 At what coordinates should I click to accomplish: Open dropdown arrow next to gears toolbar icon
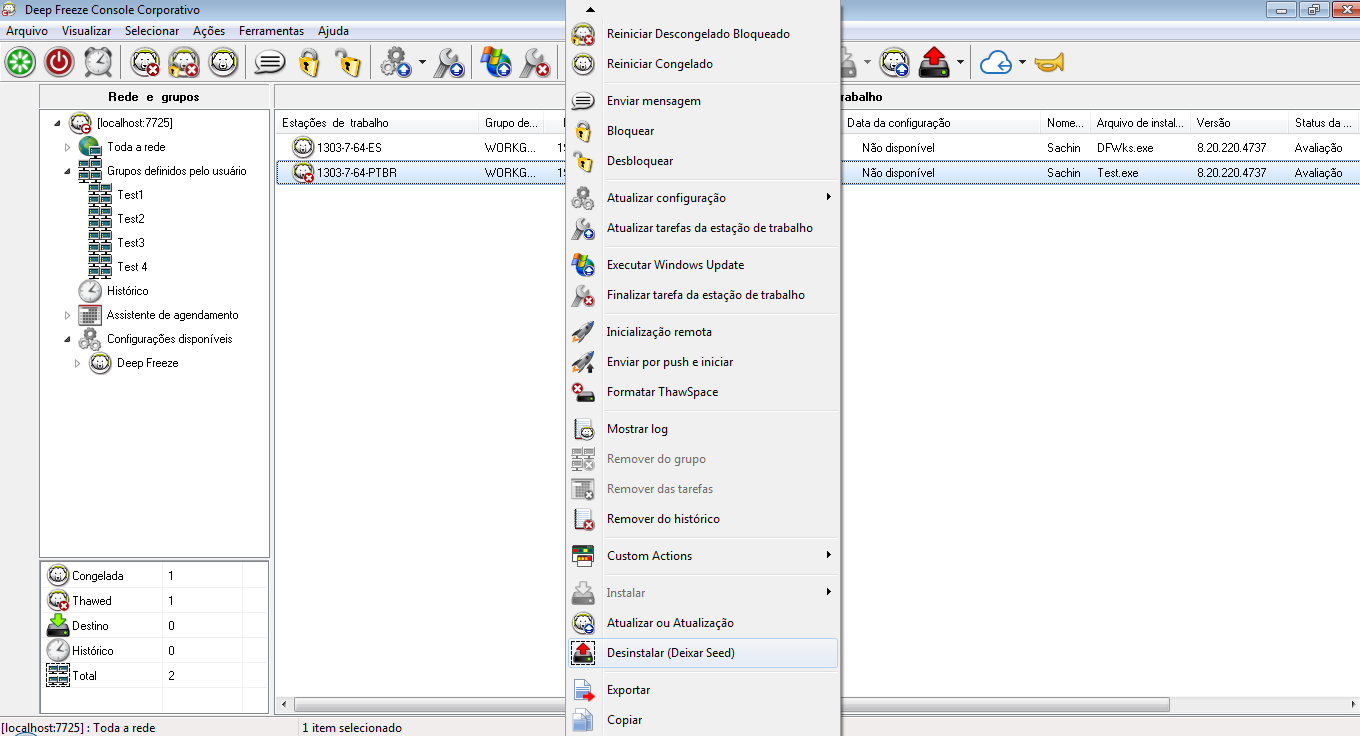coord(422,63)
